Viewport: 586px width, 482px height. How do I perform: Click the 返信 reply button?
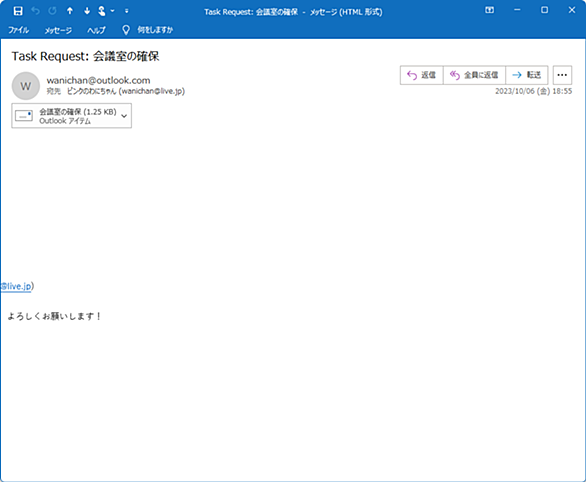(x=422, y=75)
